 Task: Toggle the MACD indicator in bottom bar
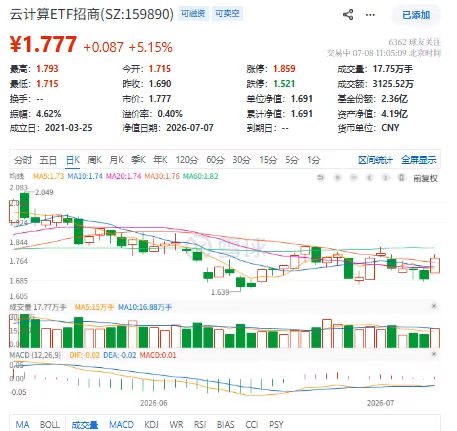[x=122, y=425]
